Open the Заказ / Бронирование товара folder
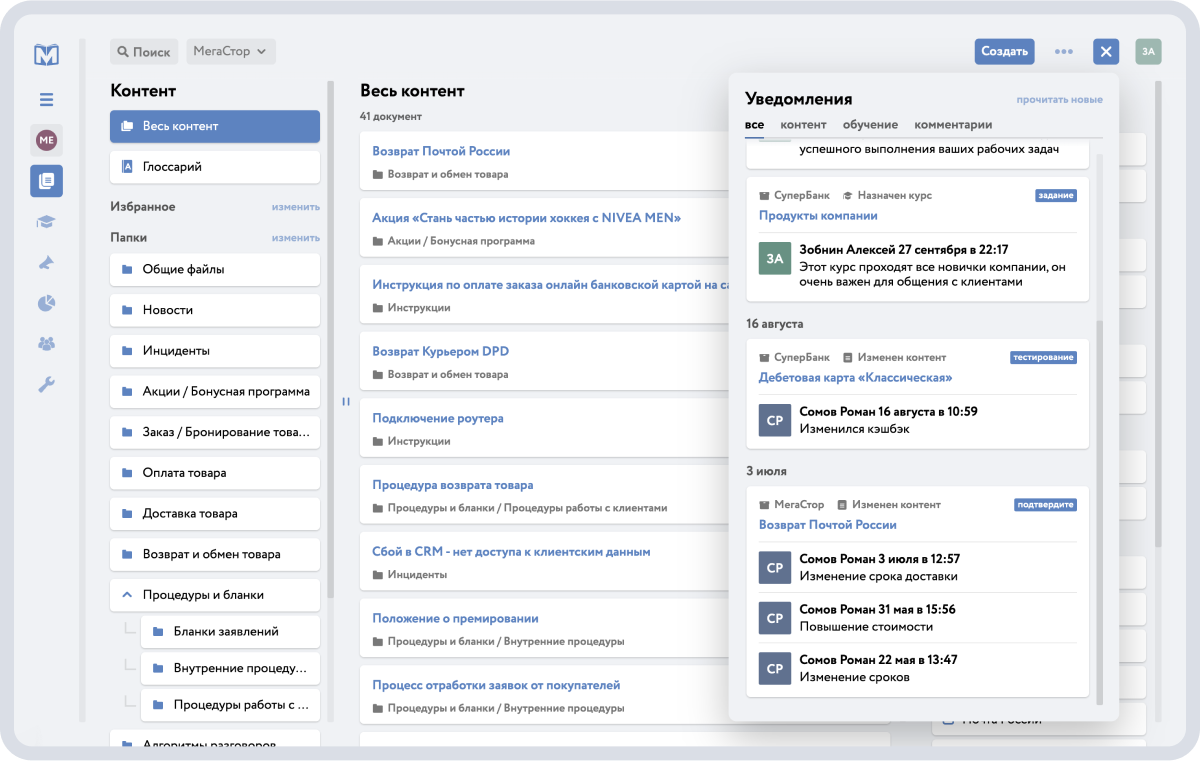The height and width of the screenshot is (761, 1200). coord(215,432)
